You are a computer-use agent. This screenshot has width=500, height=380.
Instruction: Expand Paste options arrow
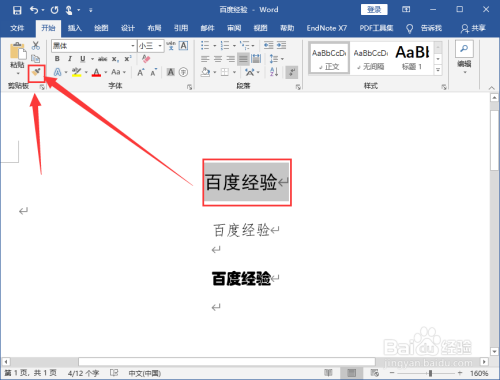pos(18,73)
